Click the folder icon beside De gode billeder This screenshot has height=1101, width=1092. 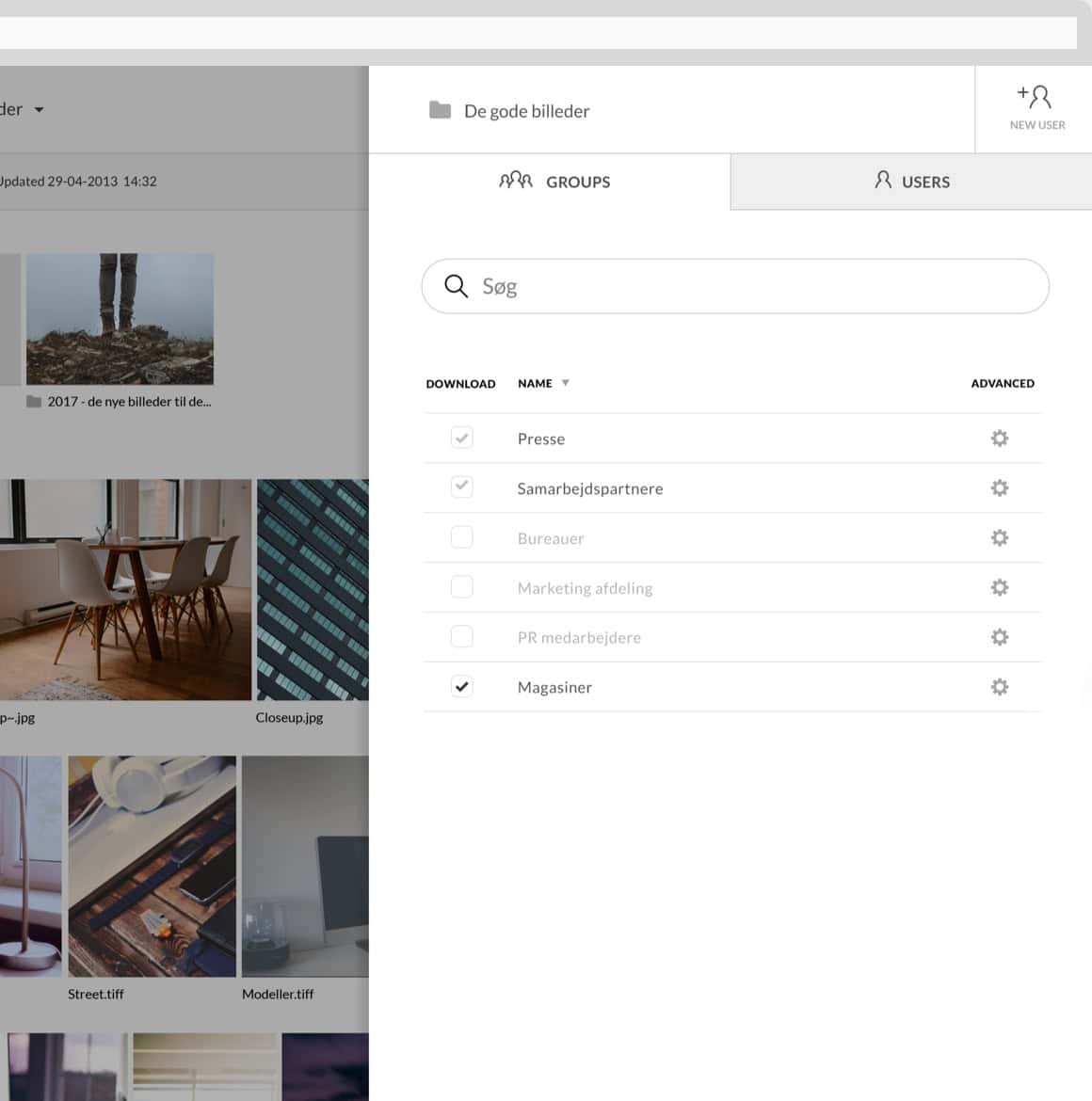click(x=439, y=110)
